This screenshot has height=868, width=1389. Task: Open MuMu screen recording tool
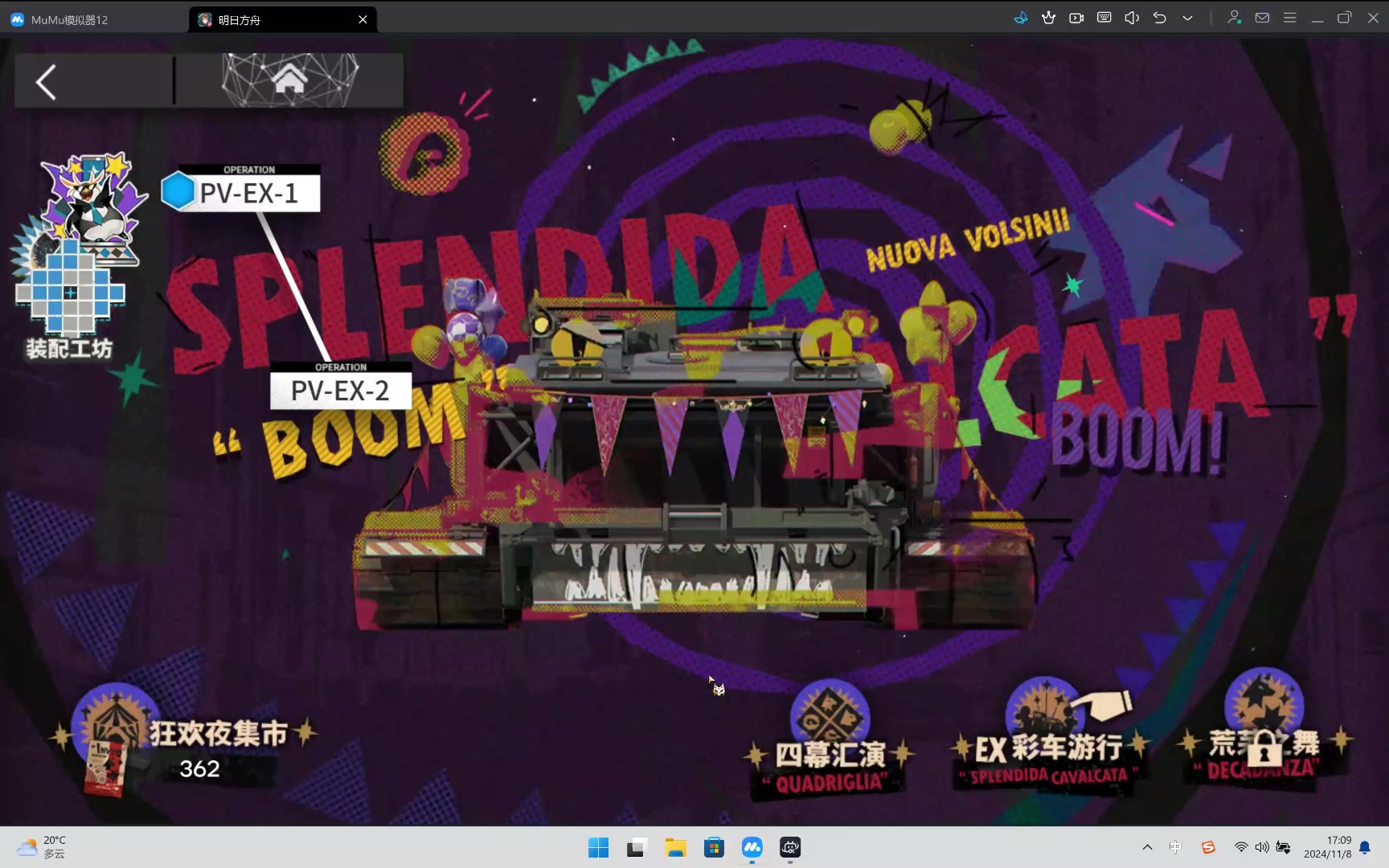(x=1076, y=18)
